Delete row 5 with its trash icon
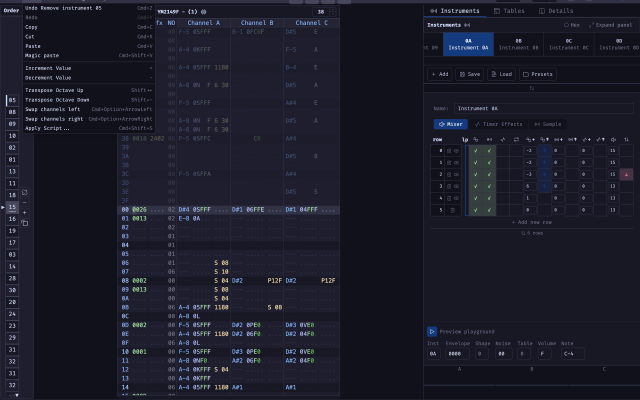640x400 pixels. [452, 210]
